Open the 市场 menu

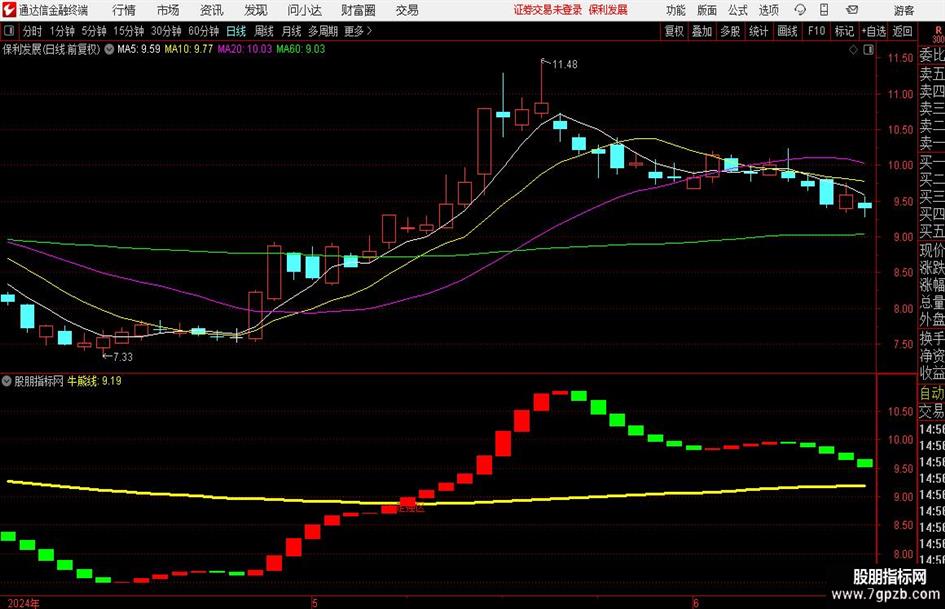pos(168,10)
